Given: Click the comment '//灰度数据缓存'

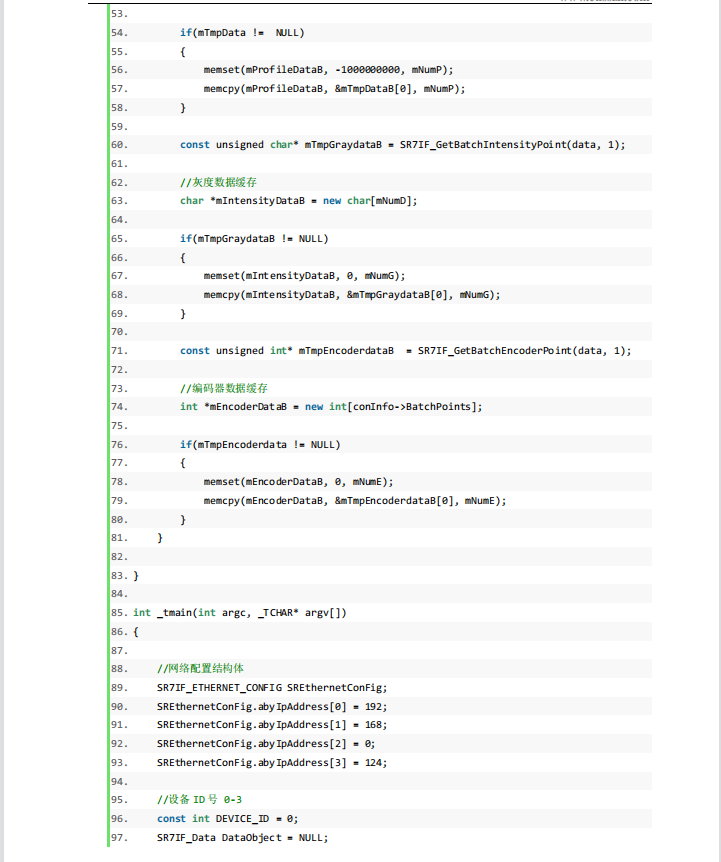Looking at the screenshot, I should (218, 182).
